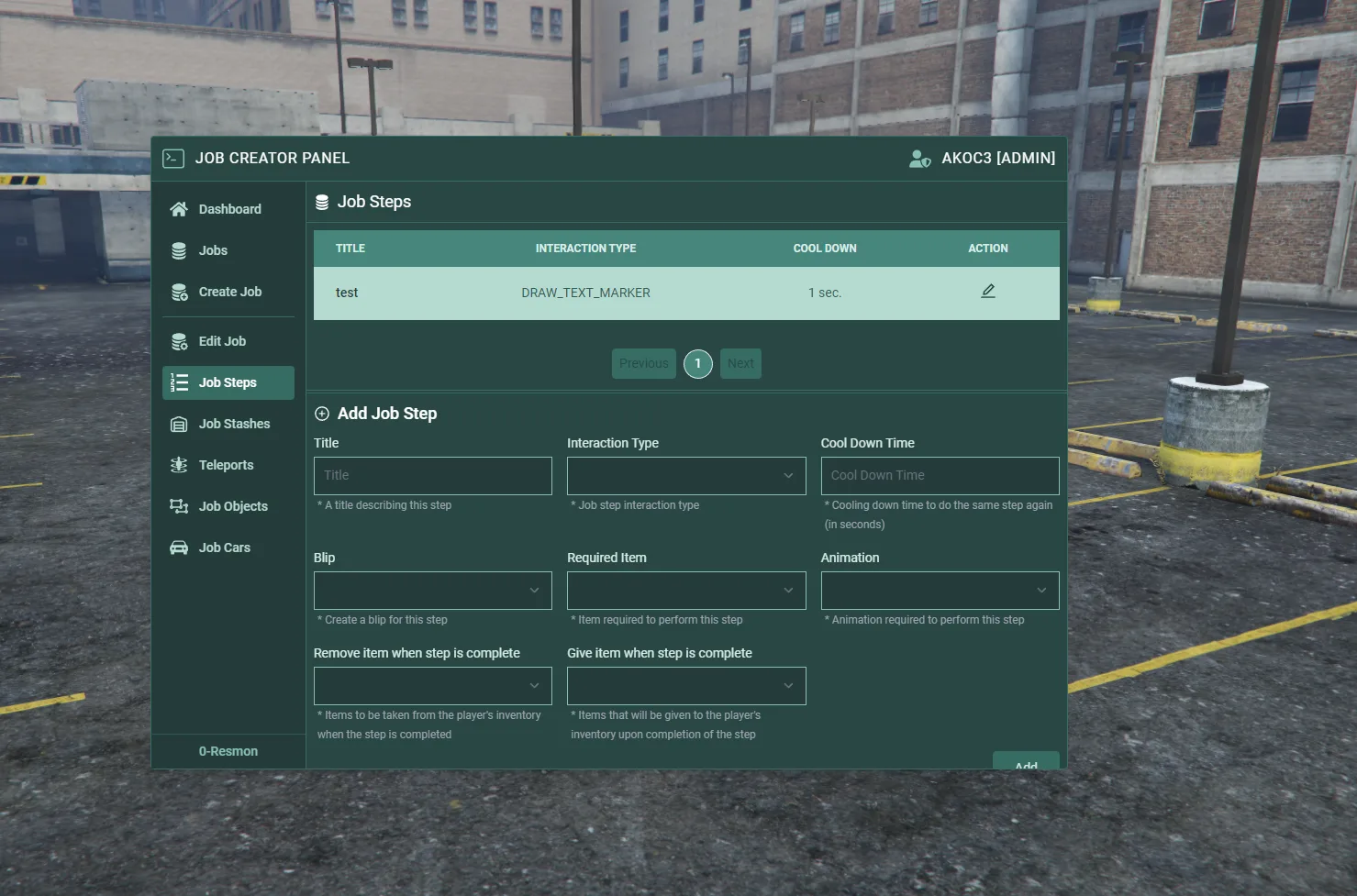Open the Job Cars section

228,548
